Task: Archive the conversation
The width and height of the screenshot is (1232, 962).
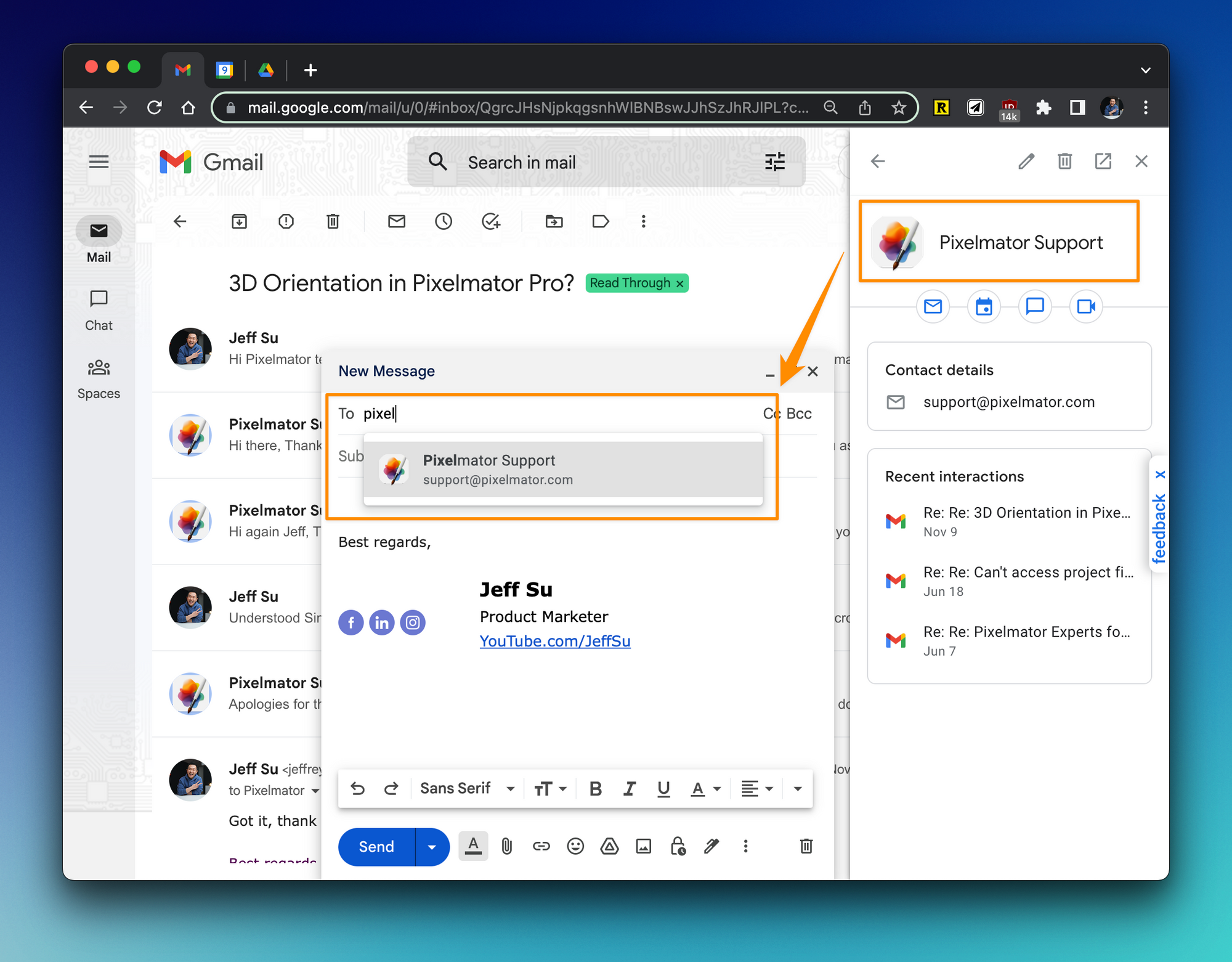Action: coord(239,221)
